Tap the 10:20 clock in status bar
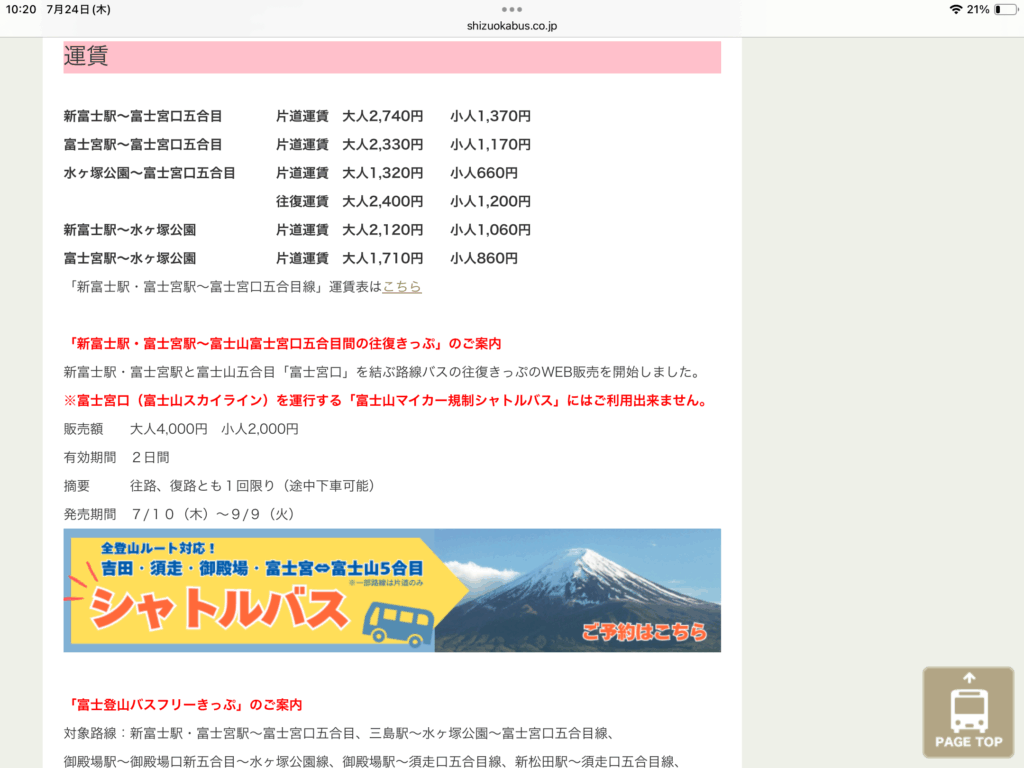1024x768 pixels. click(21, 9)
